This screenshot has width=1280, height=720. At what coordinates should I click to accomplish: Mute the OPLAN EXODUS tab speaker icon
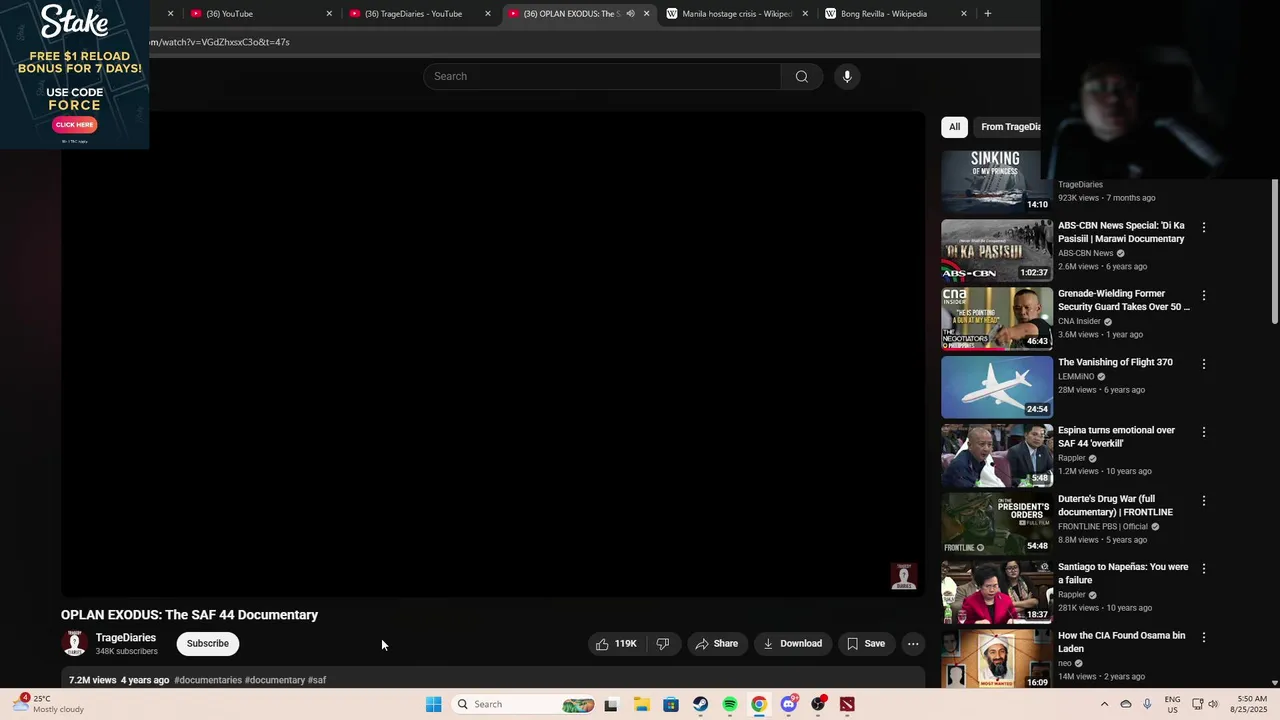[x=630, y=14]
